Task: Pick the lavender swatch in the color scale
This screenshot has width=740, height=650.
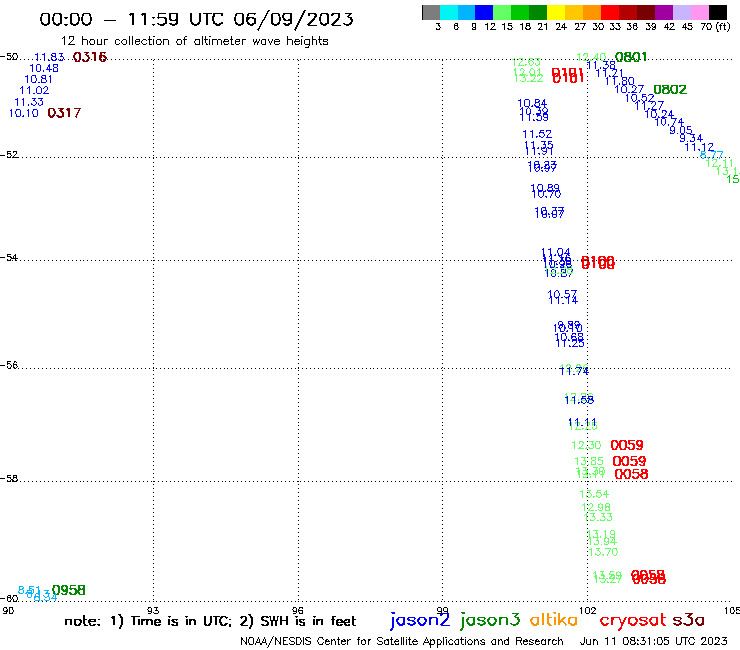Action: click(682, 12)
